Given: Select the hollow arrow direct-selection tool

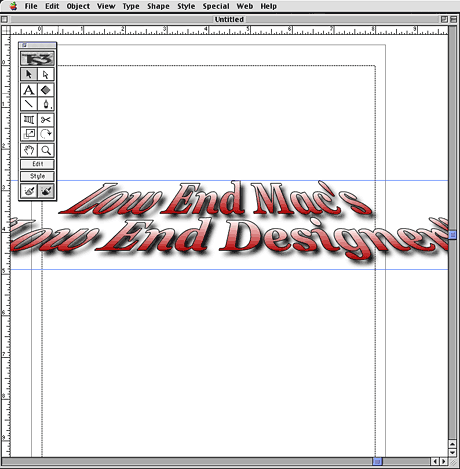Looking at the screenshot, I should pos(46,74).
